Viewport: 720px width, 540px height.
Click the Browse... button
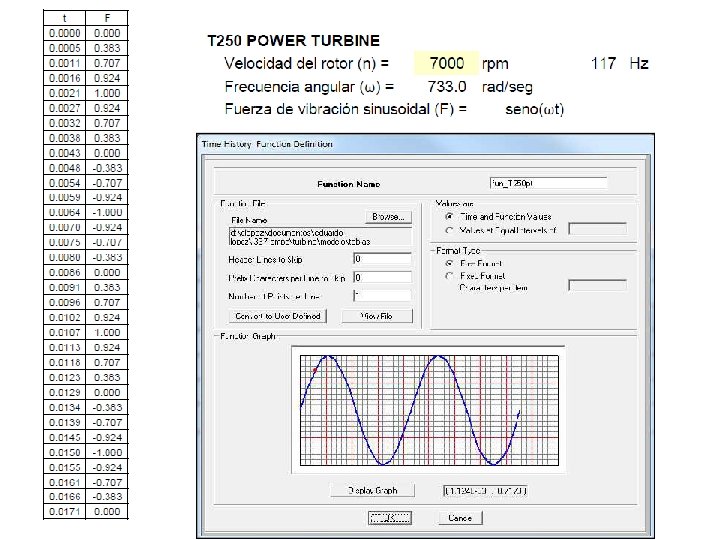[x=388, y=217]
